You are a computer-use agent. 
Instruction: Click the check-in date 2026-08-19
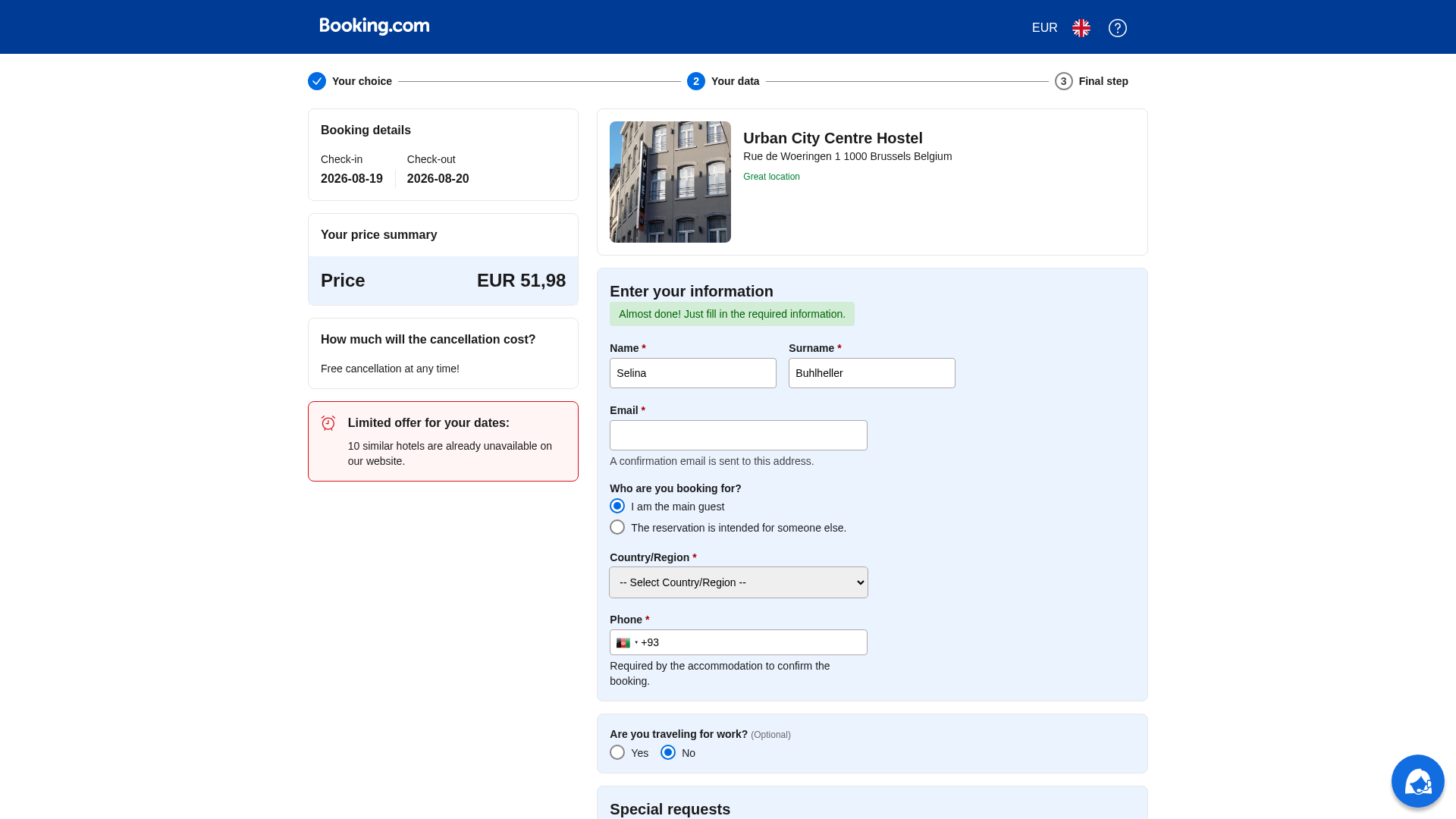[352, 179]
